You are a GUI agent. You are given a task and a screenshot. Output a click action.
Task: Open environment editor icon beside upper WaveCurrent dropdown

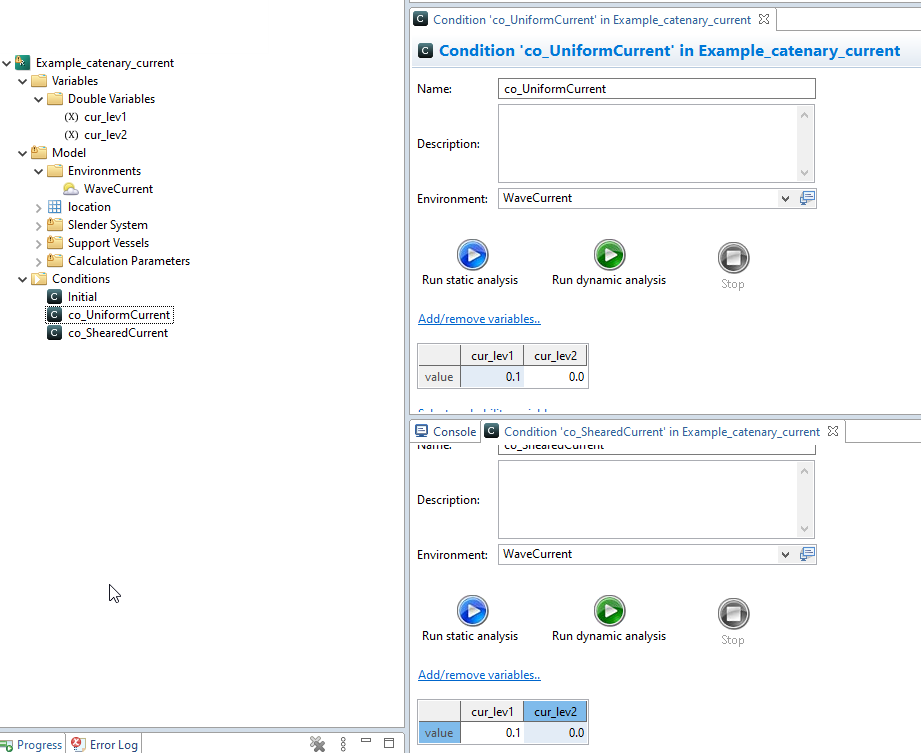coord(808,198)
